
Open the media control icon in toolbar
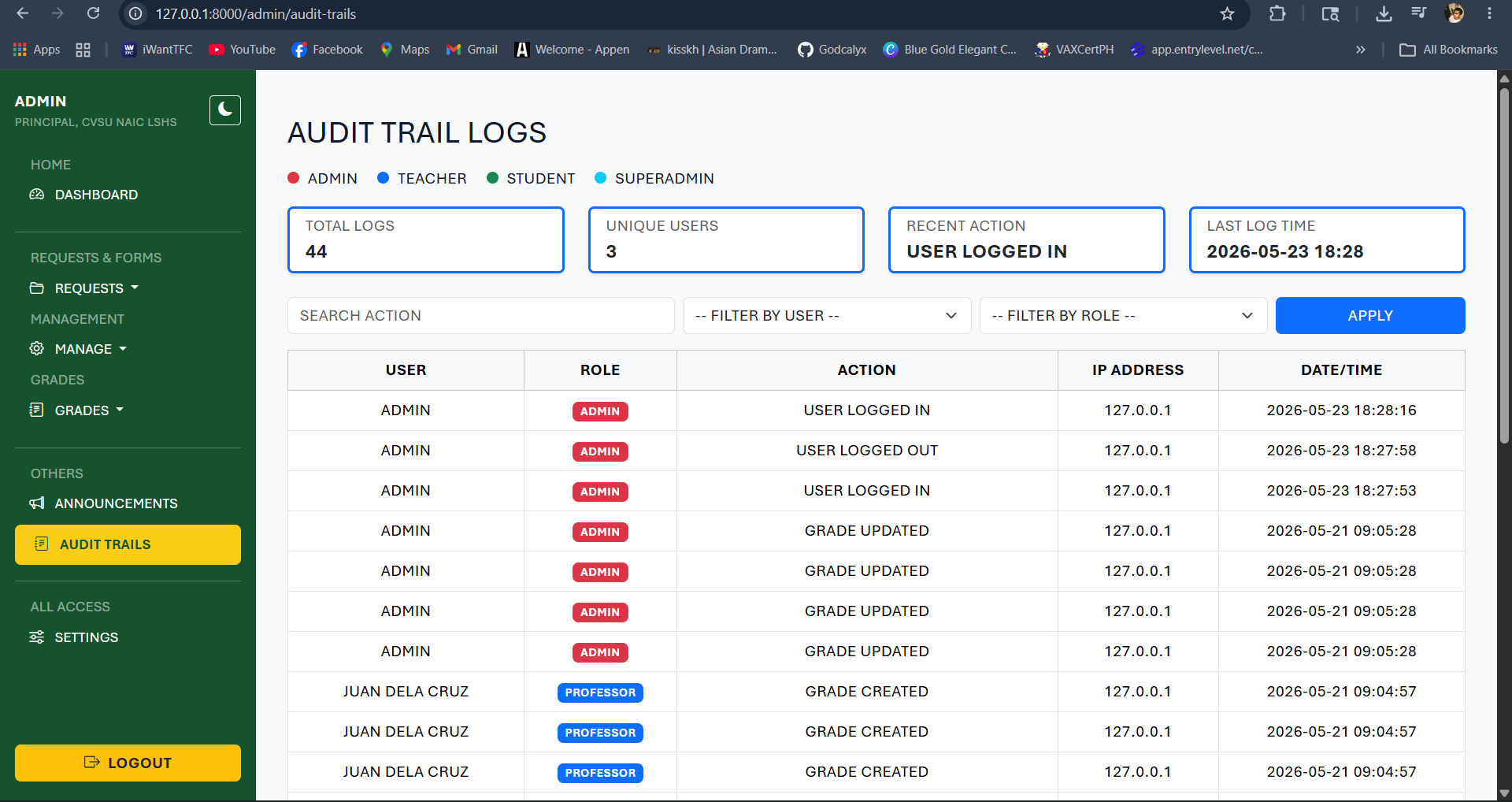coord(1419,13)
